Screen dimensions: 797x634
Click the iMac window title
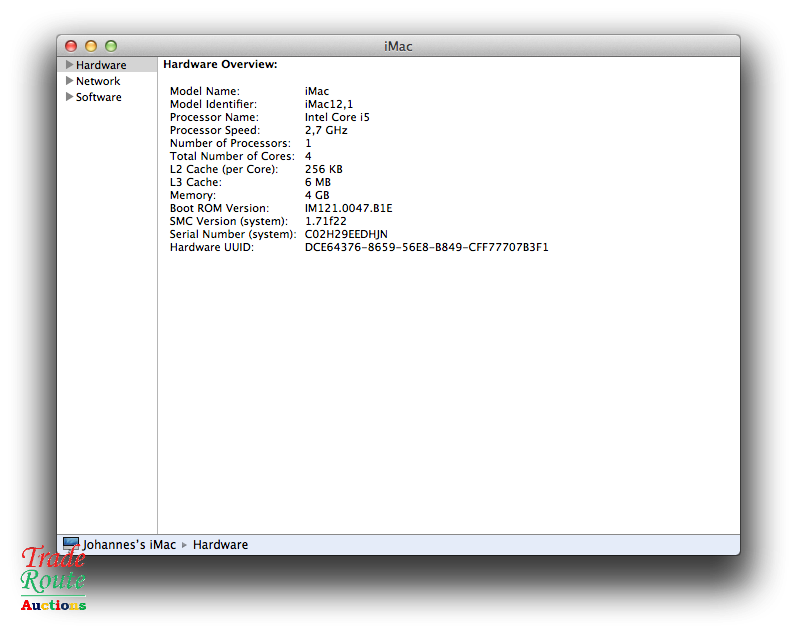(398, 46)
